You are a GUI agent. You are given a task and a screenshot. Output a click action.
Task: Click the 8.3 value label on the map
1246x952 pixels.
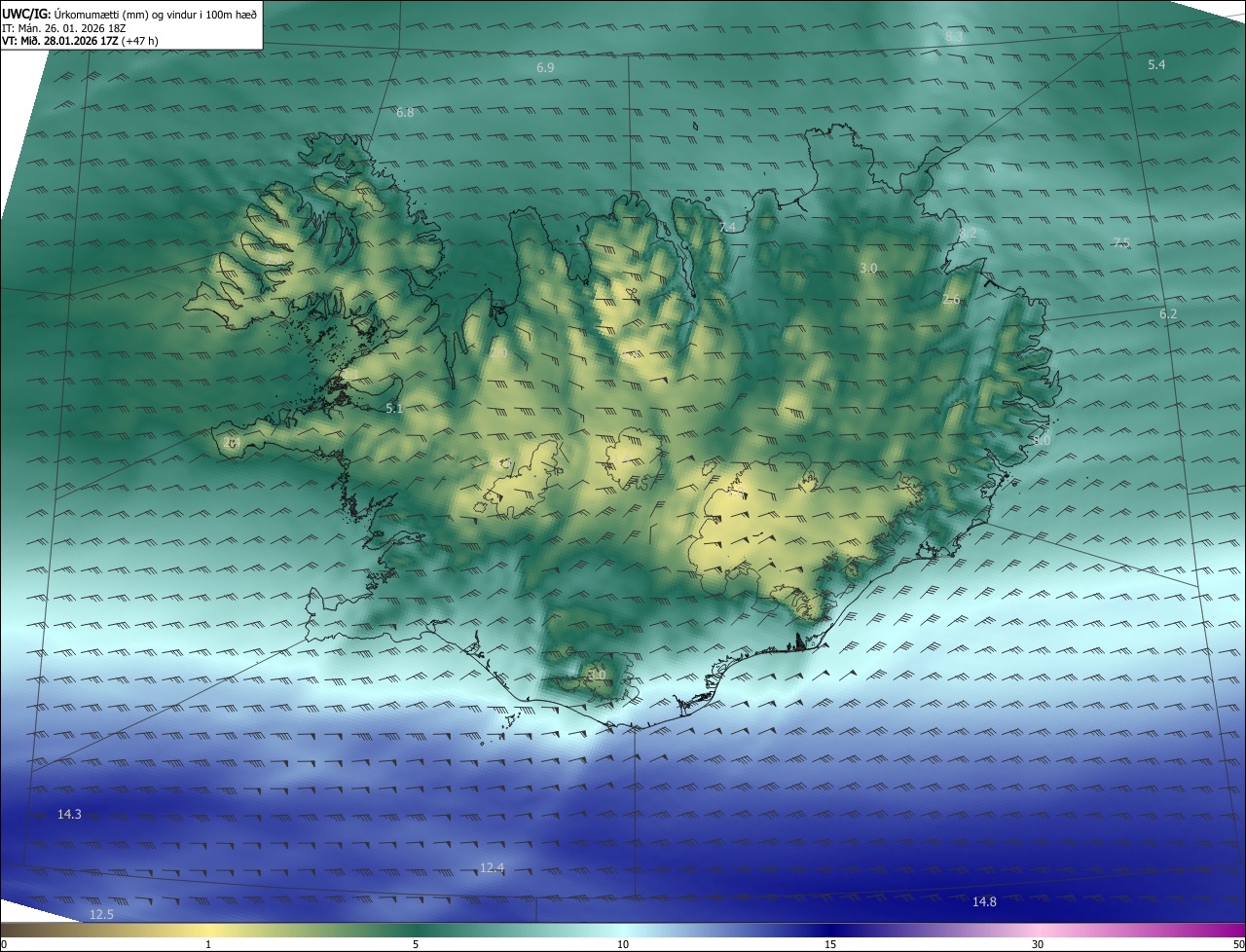coord(954,36)
